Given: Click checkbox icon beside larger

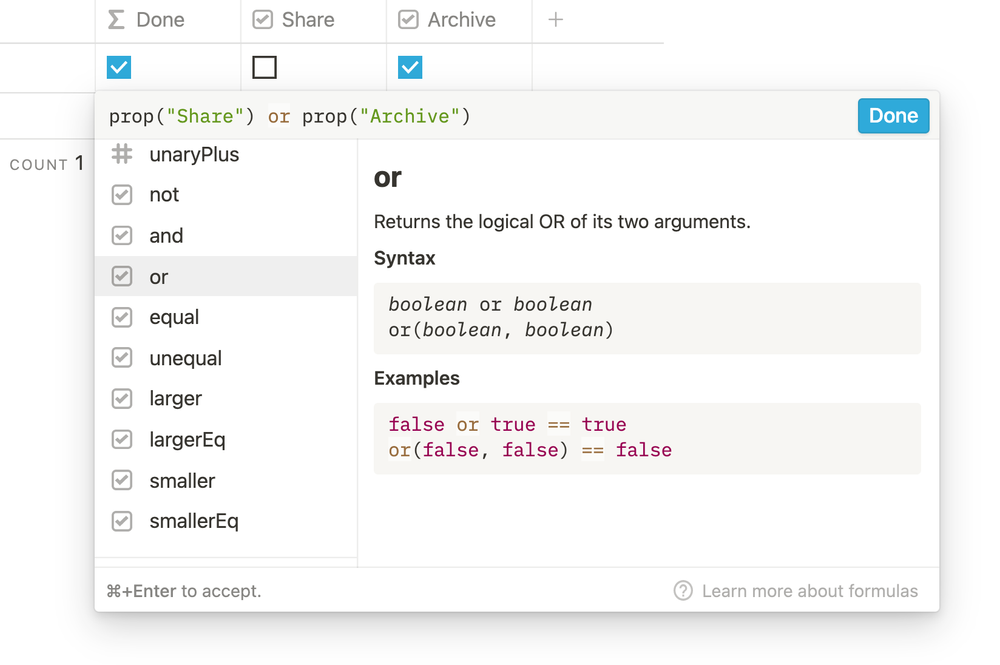Looking at the screenshot, I should (122, 398).
